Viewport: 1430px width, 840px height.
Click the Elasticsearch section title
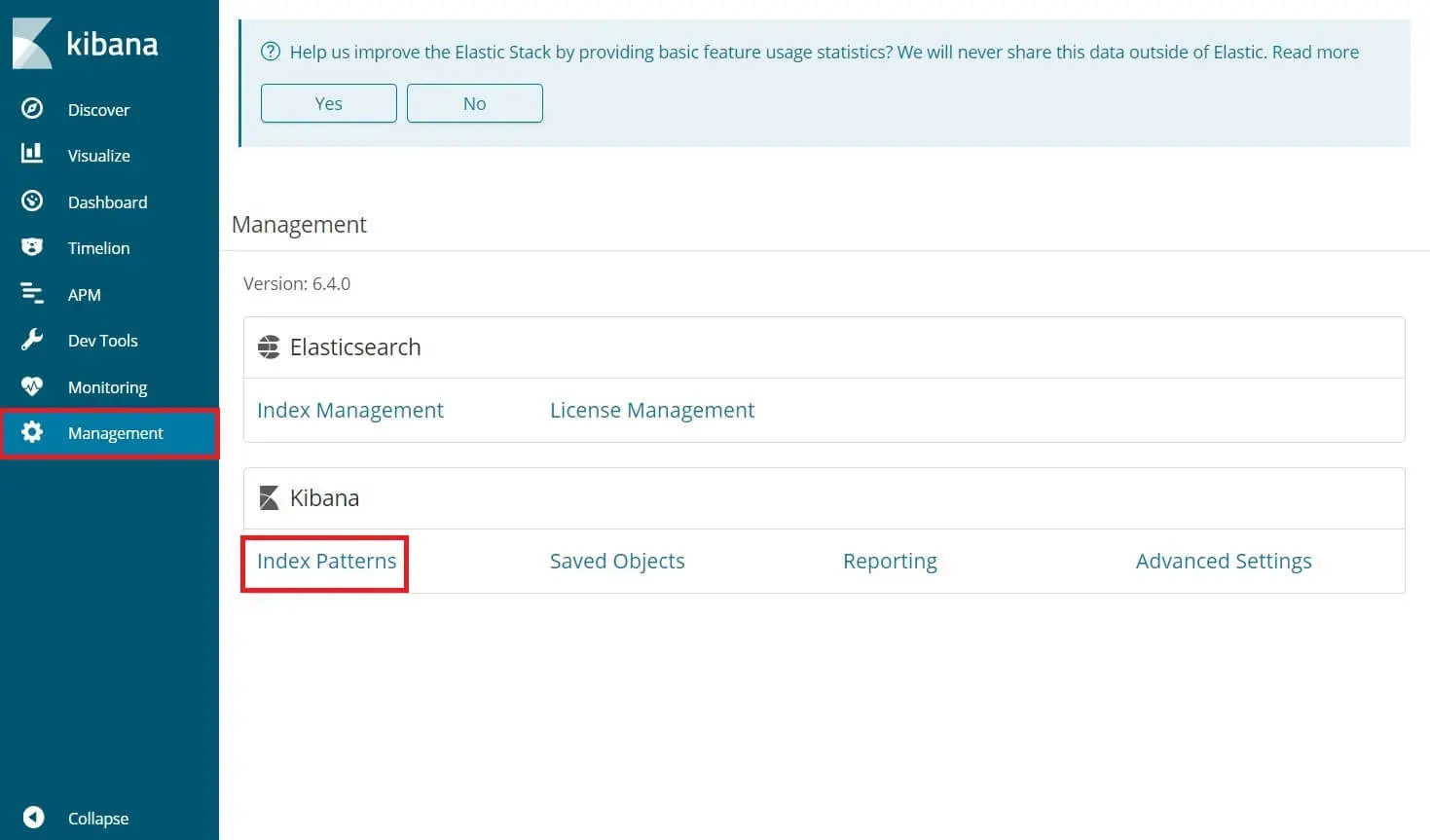[355, 347]
